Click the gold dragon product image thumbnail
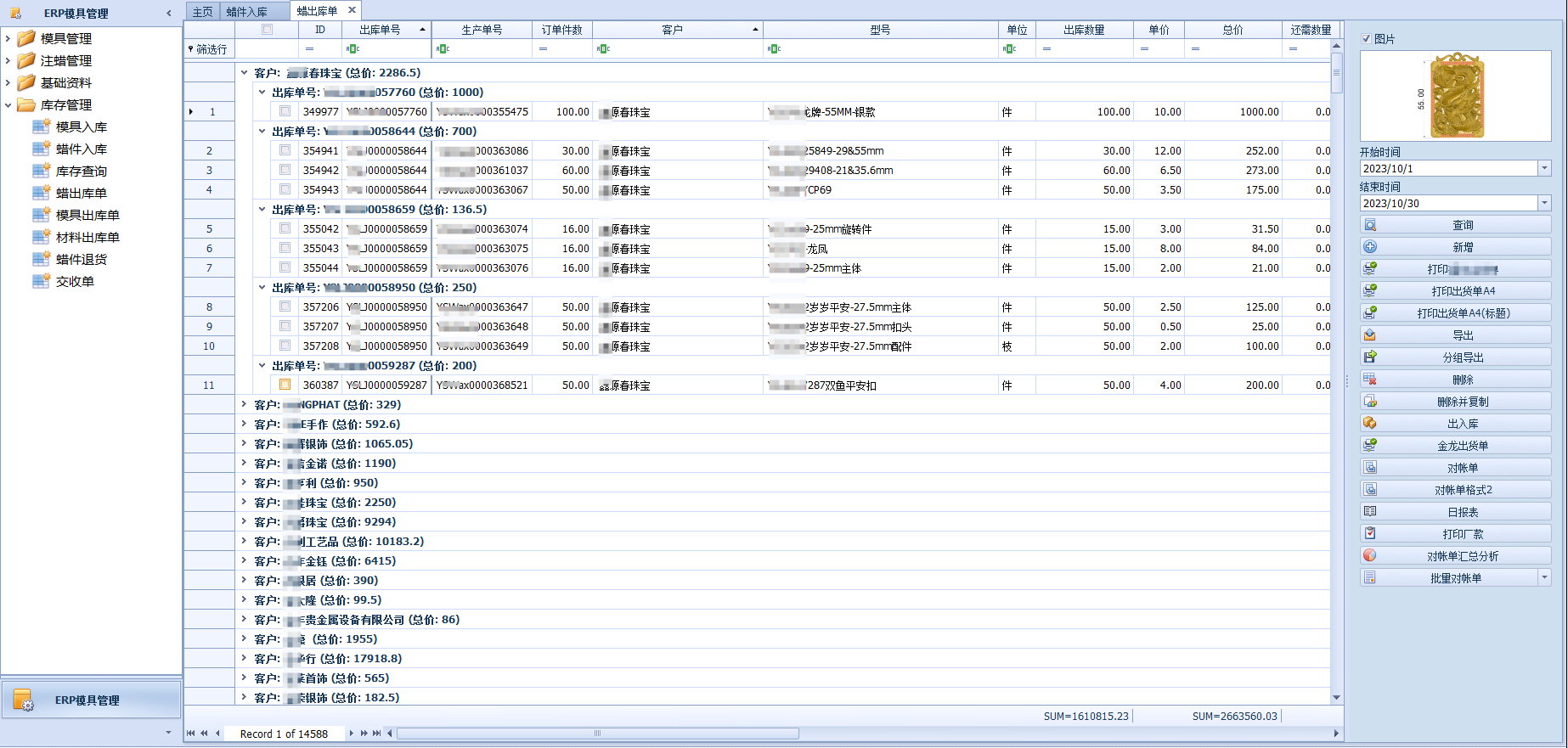The height and width of the screenshot is (748, 1568). 1456,97
